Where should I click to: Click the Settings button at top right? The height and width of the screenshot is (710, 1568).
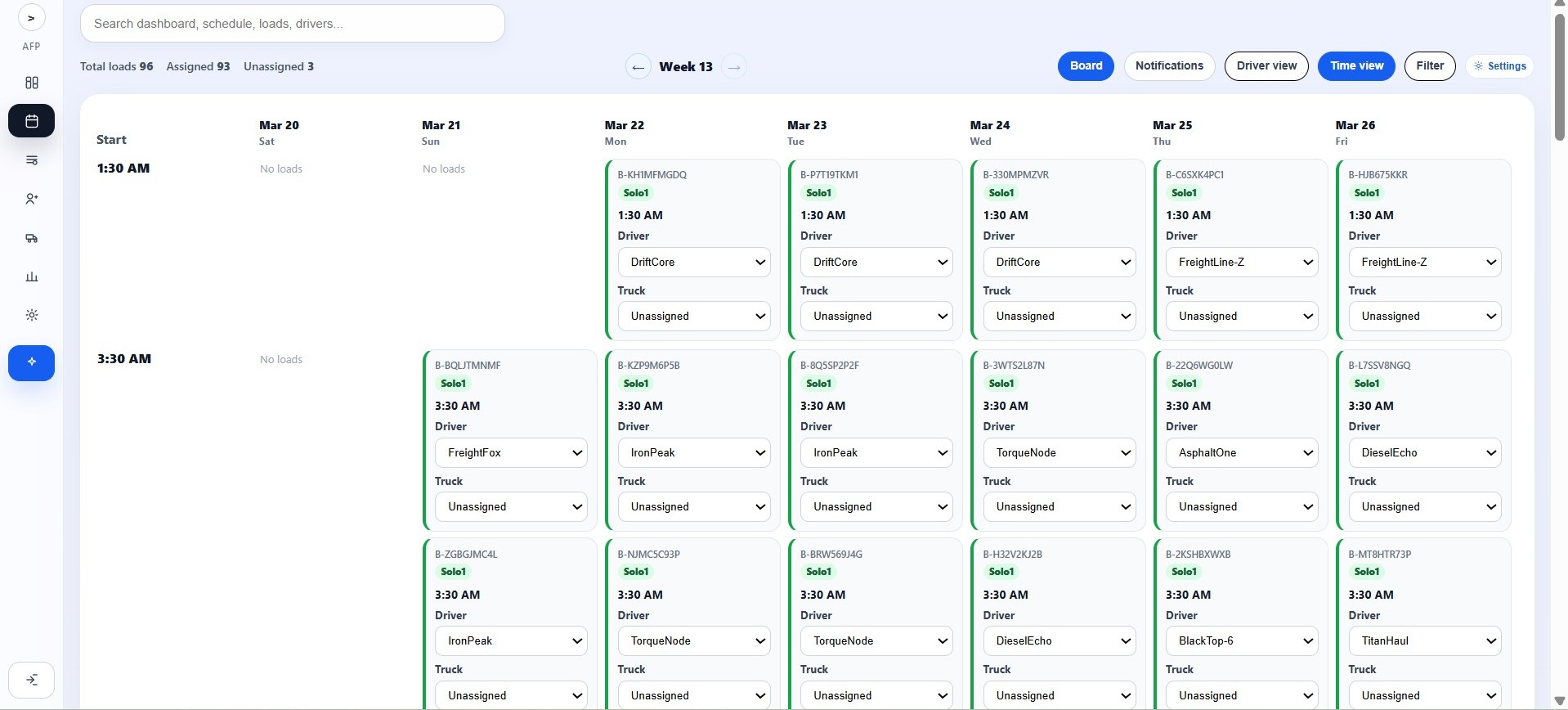1499,66
